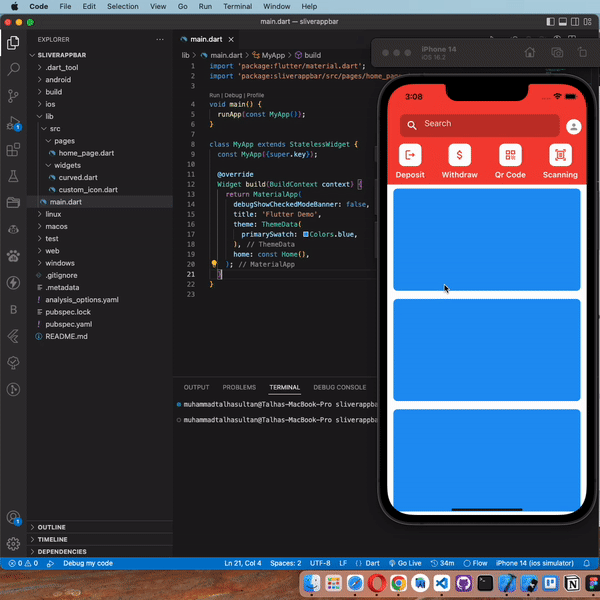Image resolution: width=600 pixels, height=600 pixels.
Task: Tap the profile avatar icon in app
Action: coord(574,127)
